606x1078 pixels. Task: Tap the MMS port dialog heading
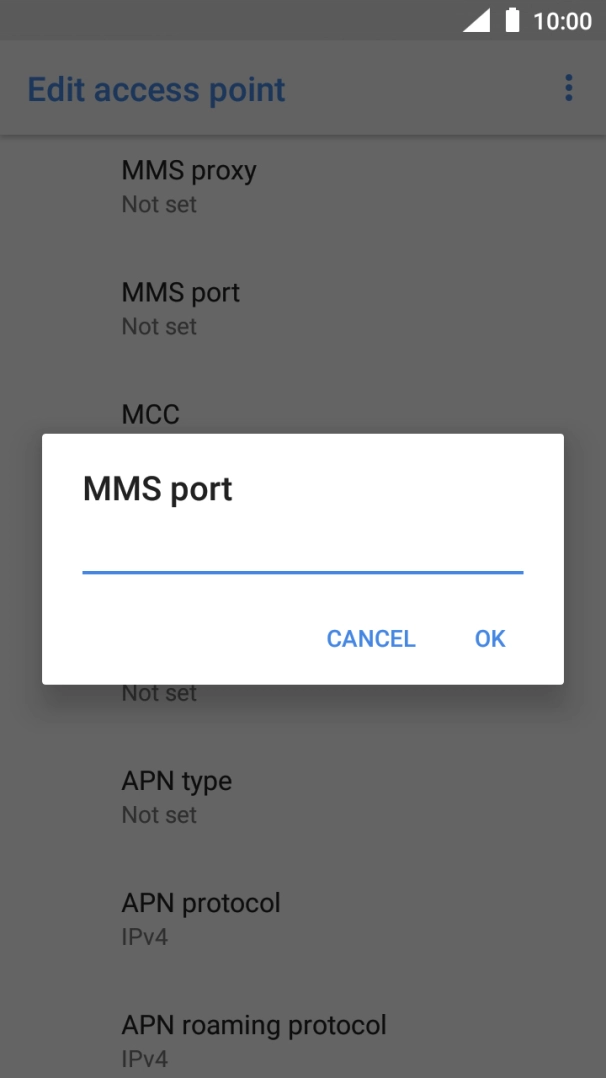point(158,490)
